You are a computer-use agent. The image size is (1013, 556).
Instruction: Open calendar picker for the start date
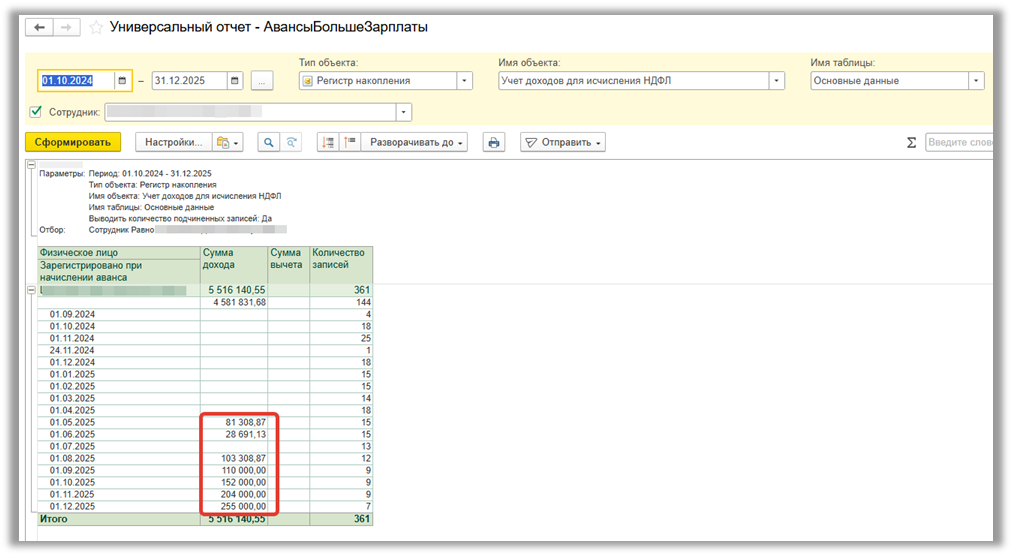pyautogui.click(x=122, y=81)
